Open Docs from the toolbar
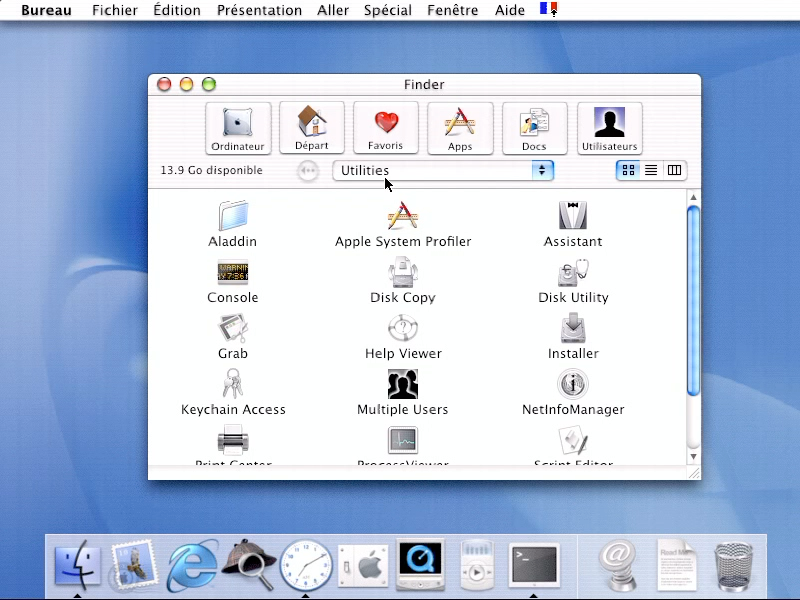The image size is (800, 600). tap(534, 129)
